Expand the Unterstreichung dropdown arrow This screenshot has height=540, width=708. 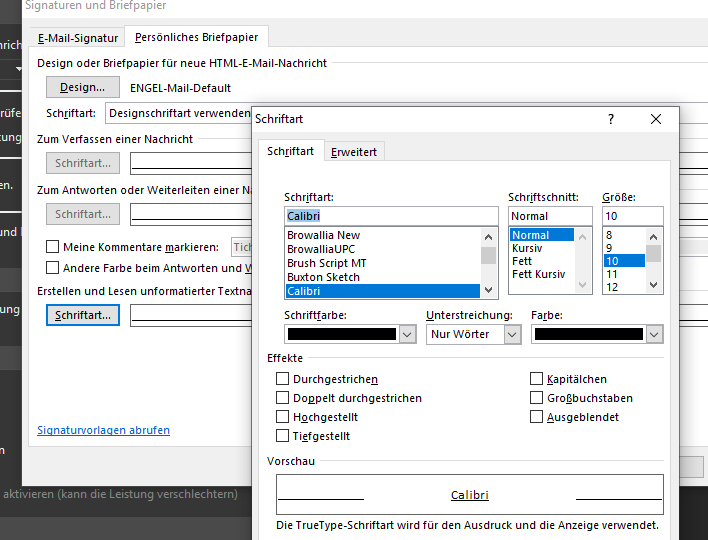point(512,335)
